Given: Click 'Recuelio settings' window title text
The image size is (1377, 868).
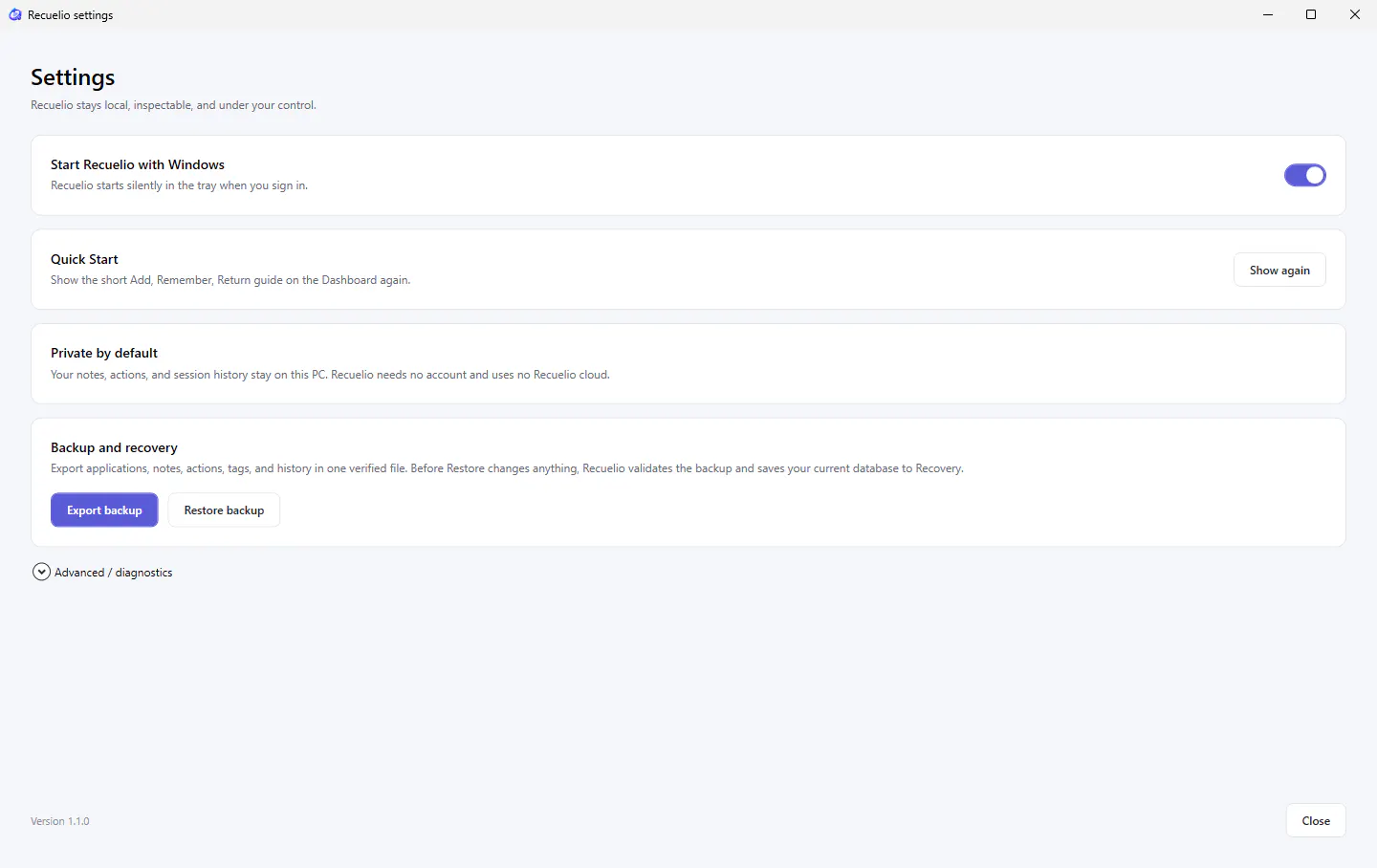Looking at the screenshot, I should (70, 15).
